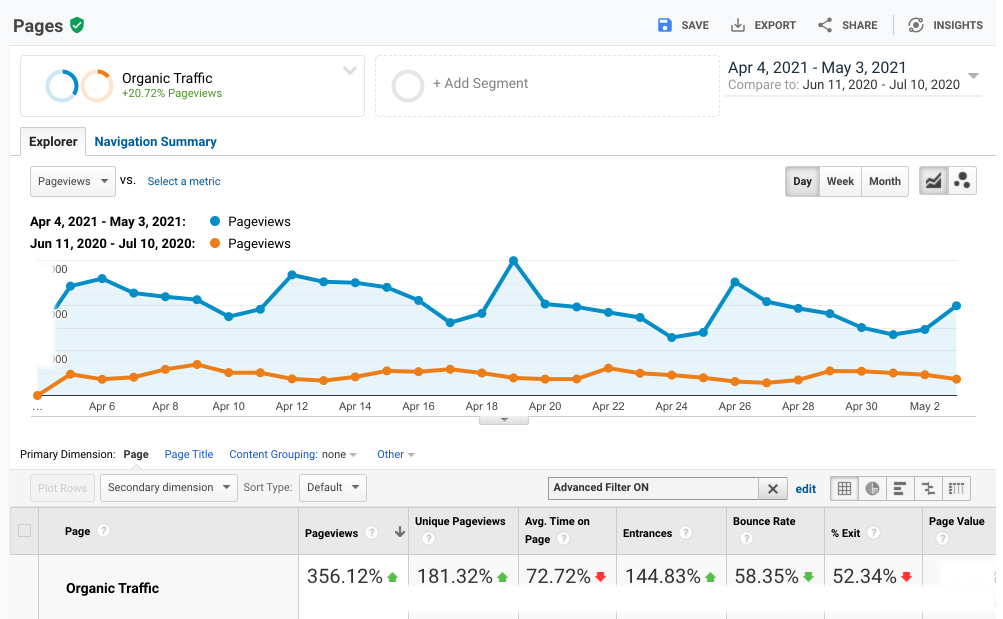Clear the Advanced Filter with X
1003x619 pixels.
tap(772, 489)
